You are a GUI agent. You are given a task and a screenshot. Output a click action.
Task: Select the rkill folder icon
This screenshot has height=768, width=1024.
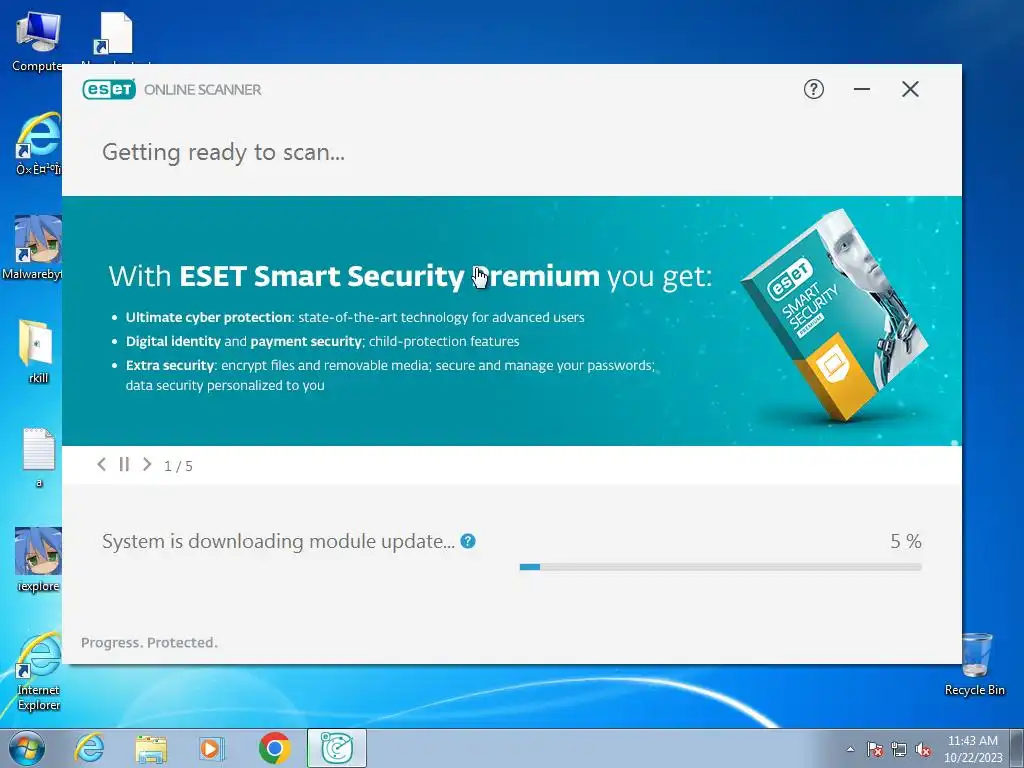(x=38, y=351)
